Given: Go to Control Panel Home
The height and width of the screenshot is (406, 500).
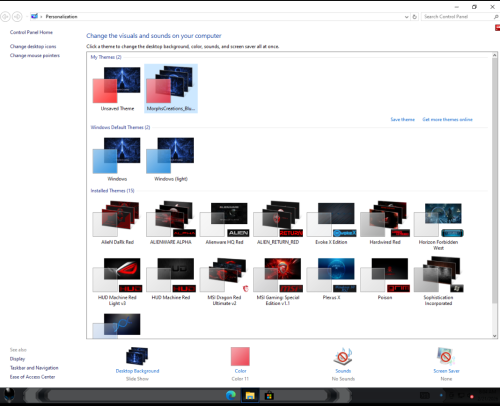Looking at the screenshot, I should click(31, 32).
